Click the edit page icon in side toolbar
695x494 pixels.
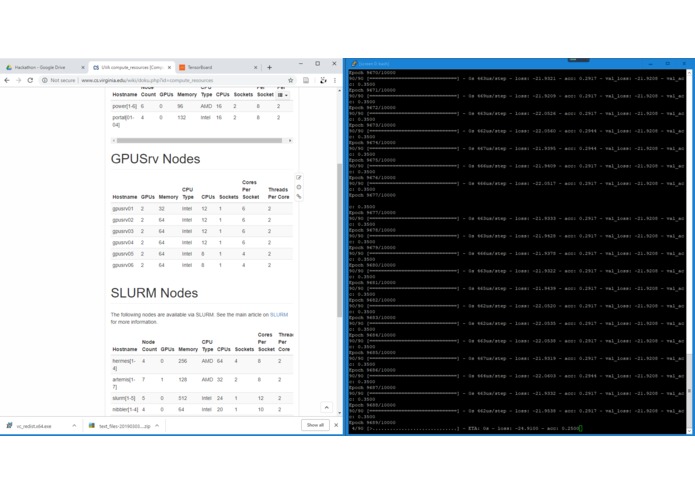(299, 177)
